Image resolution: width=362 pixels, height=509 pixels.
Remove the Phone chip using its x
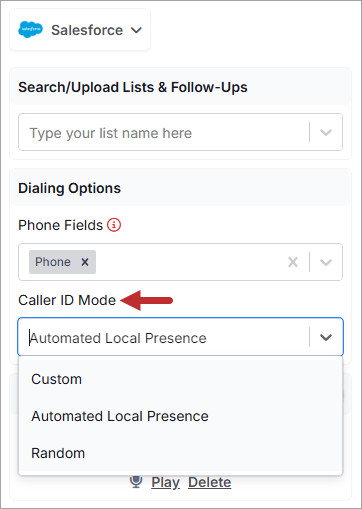(85, 262)
